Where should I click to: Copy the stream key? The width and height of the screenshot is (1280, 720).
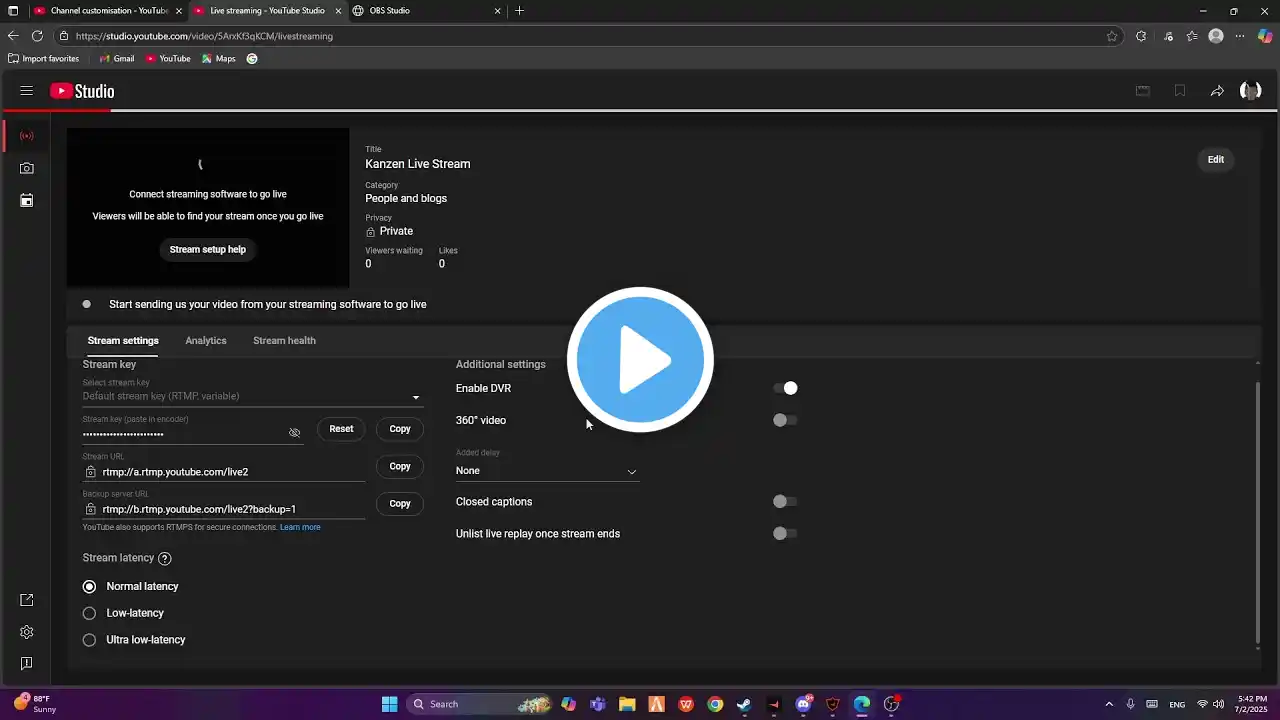[400, 429]
